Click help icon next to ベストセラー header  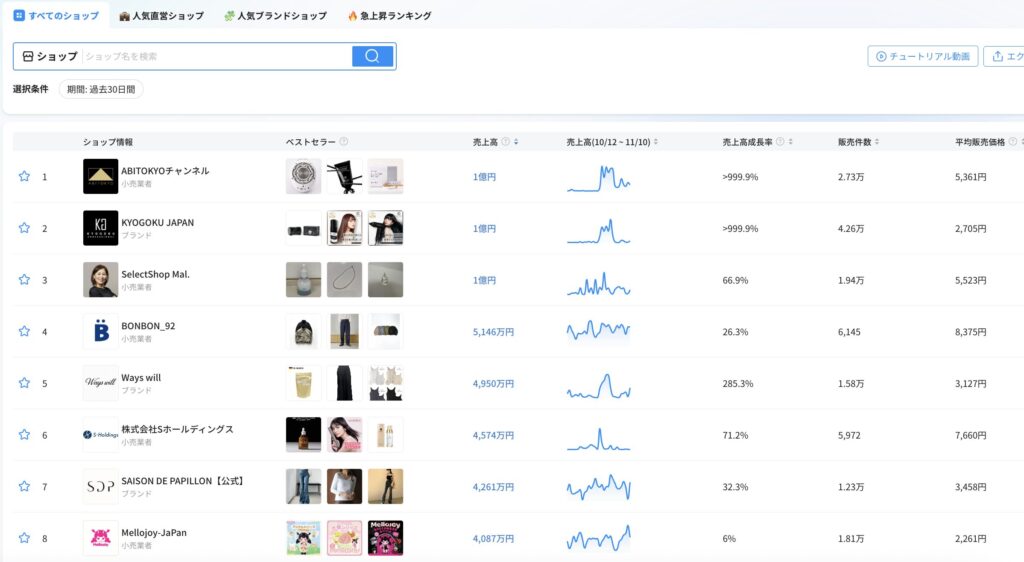coord(343,142)
